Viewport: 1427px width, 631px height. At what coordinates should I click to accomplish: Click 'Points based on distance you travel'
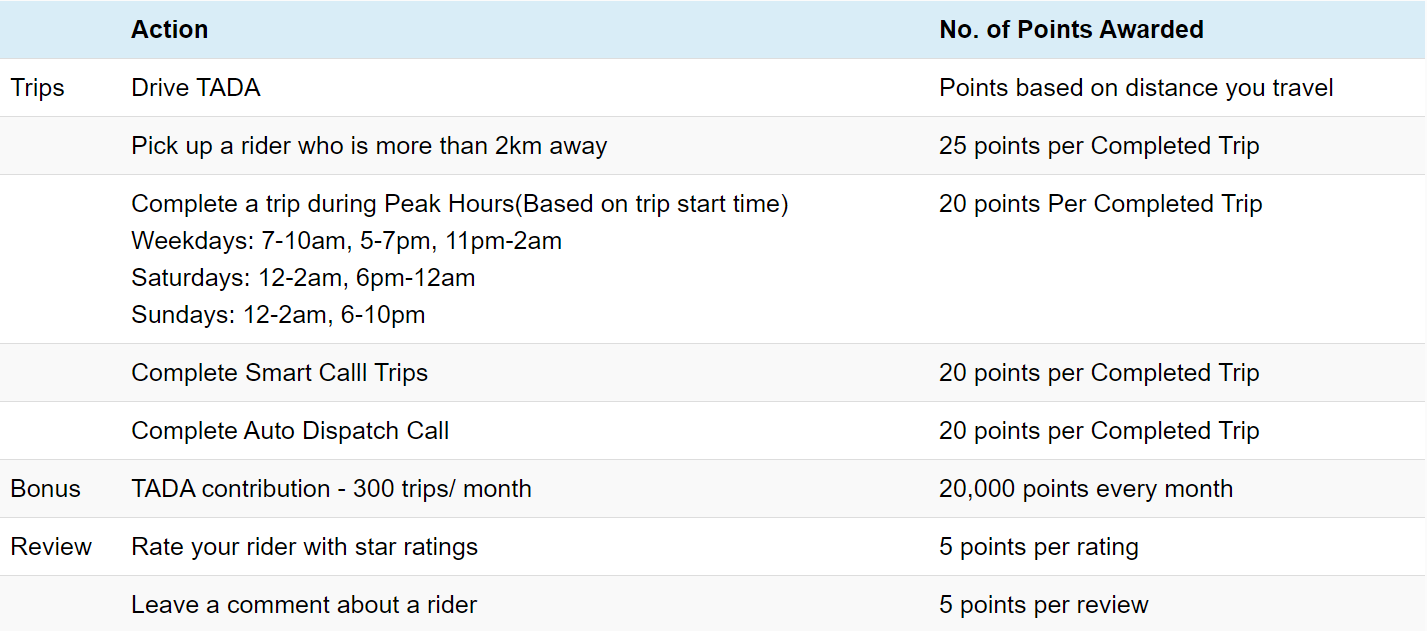1136,88
